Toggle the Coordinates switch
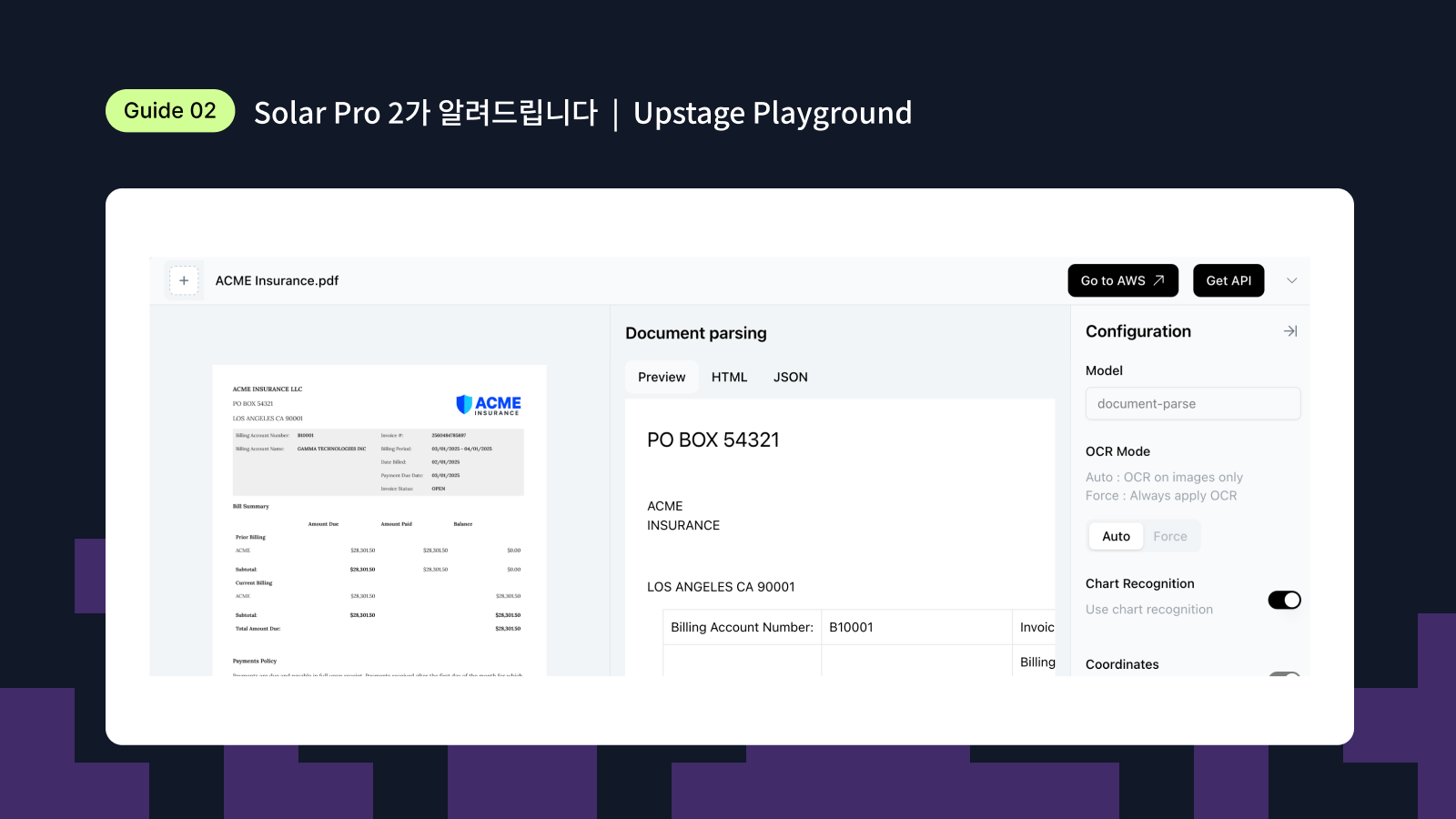The width and height of the screenshot is (1456, 819). pyautogui.click(x=1284, y=674)
